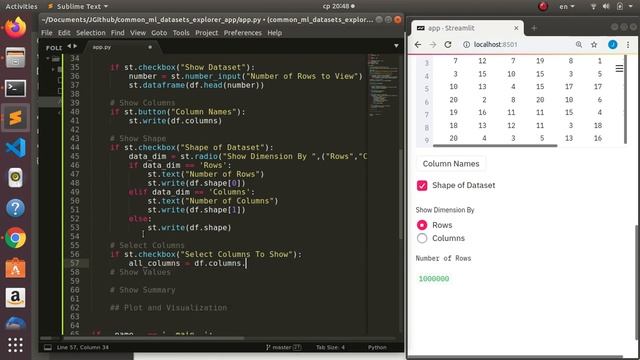The width and height of the screenshot is (640, 360).
Task: Open network indicator in top bar
Action: [593, 6]
